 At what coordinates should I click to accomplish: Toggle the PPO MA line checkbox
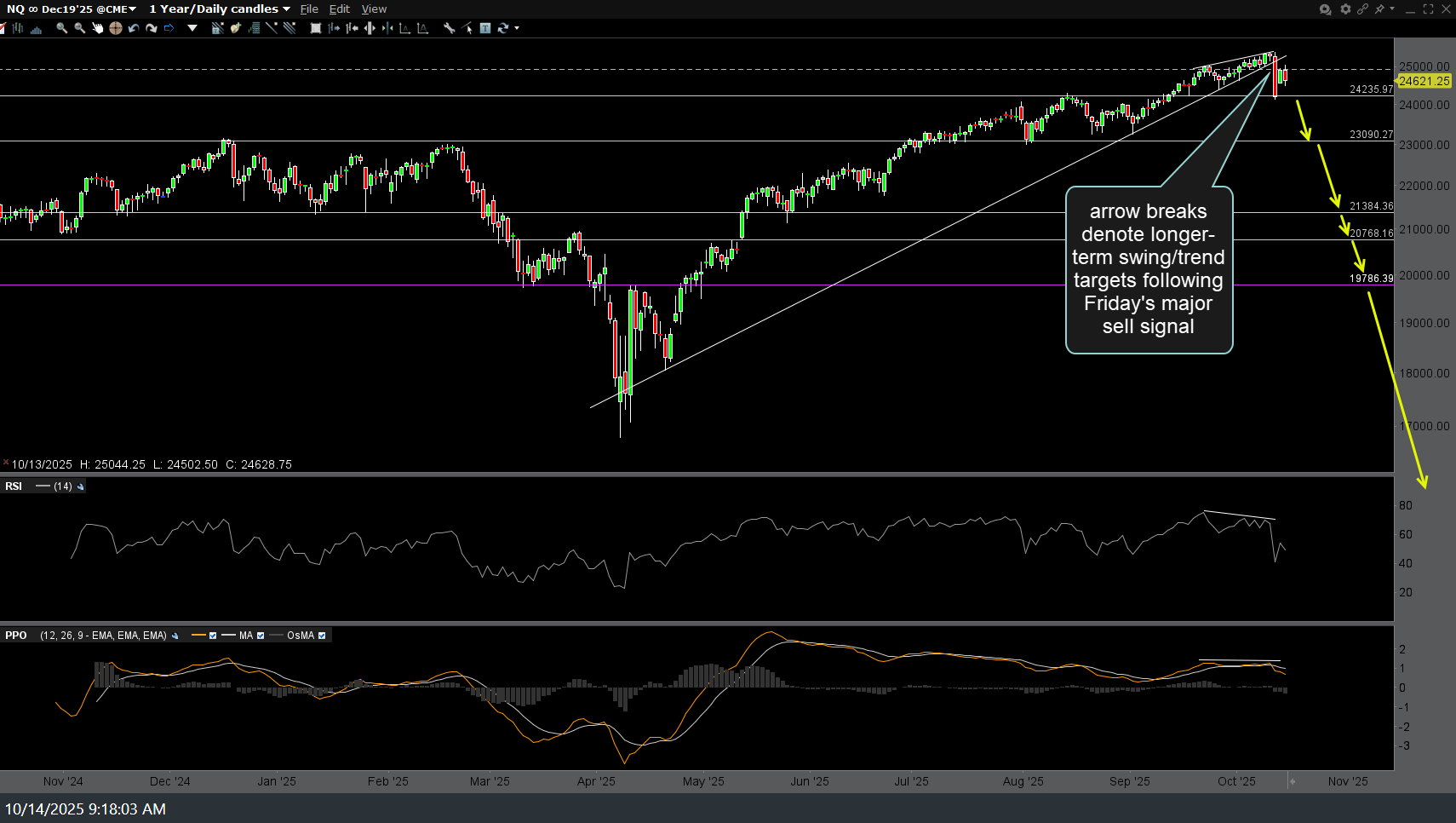click(x=261, y=636)
